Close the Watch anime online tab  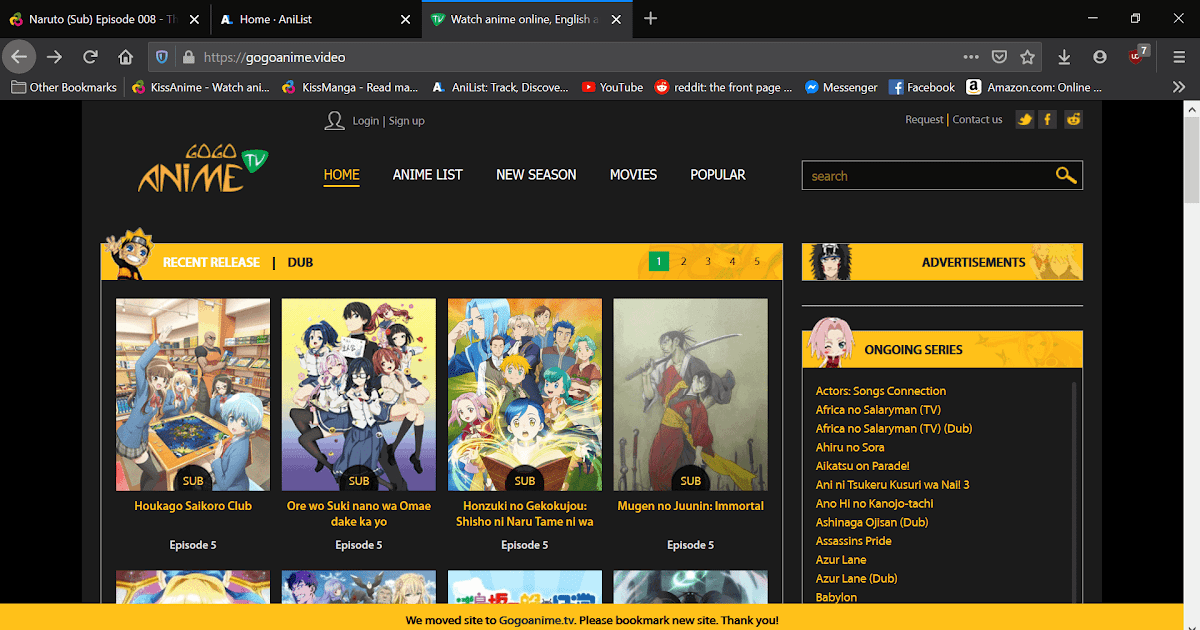point(617,19)
